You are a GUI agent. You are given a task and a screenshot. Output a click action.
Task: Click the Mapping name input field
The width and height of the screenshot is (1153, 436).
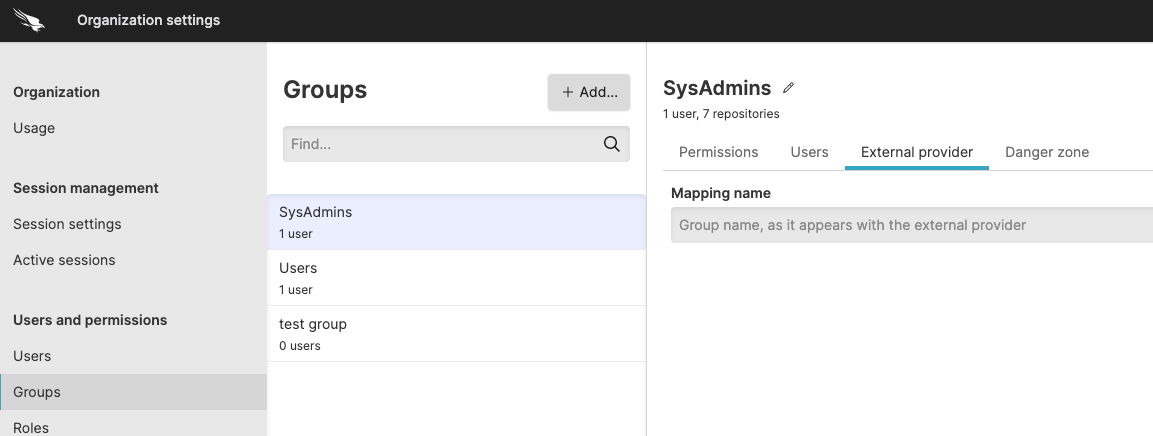(910, 225)
